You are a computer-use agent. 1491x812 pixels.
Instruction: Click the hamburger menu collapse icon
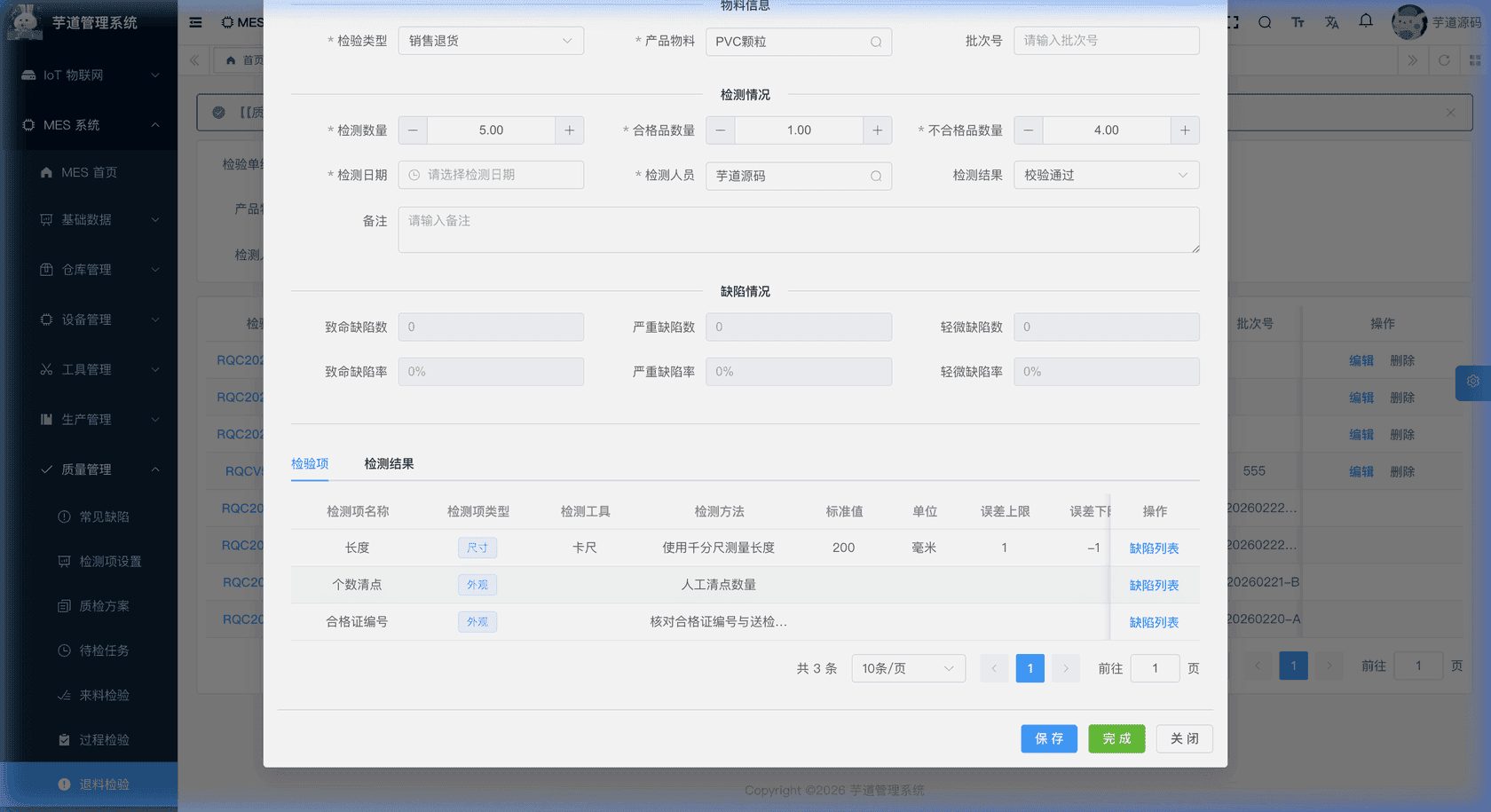196,22
